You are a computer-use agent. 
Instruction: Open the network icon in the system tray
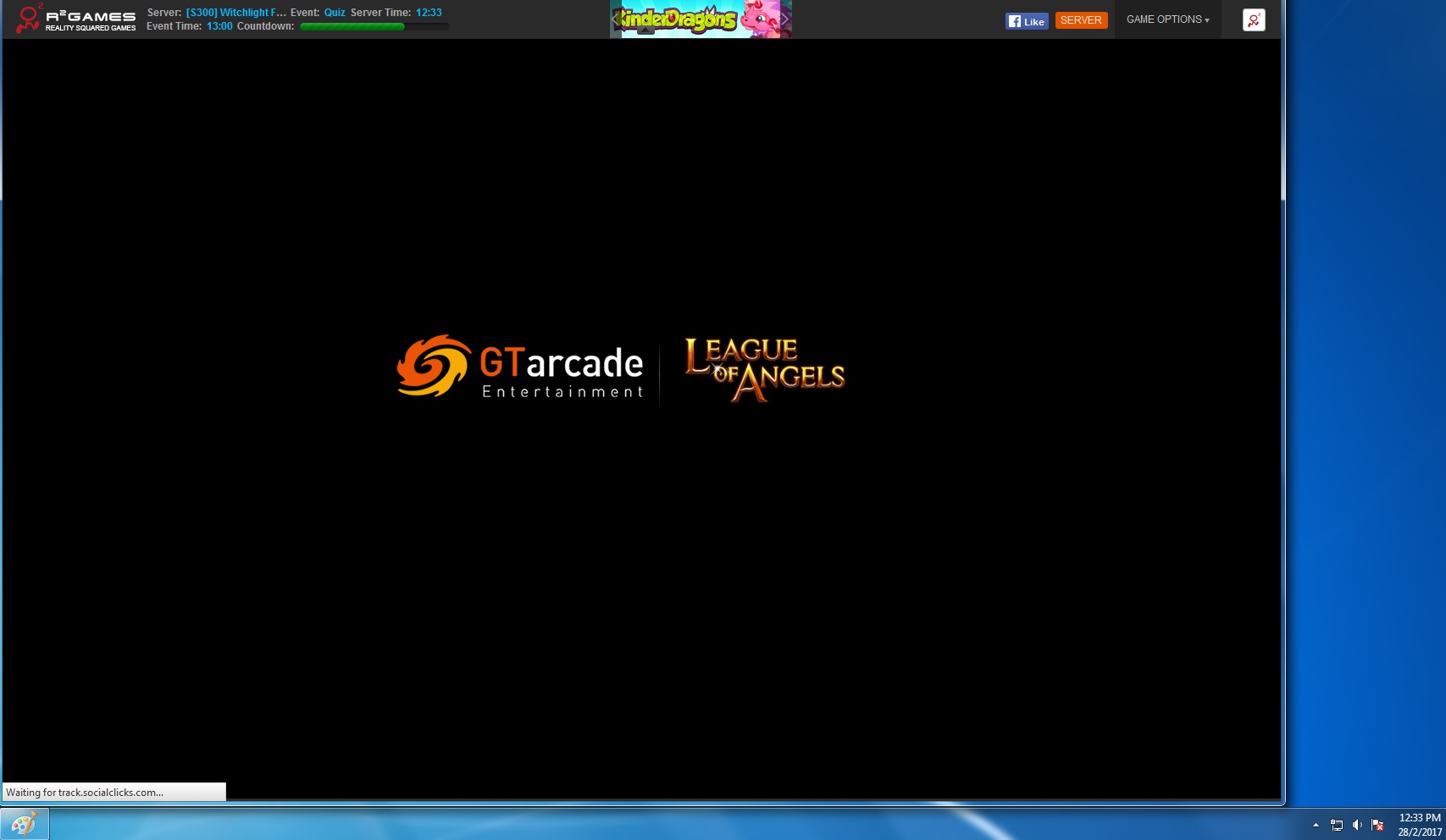1337,825
